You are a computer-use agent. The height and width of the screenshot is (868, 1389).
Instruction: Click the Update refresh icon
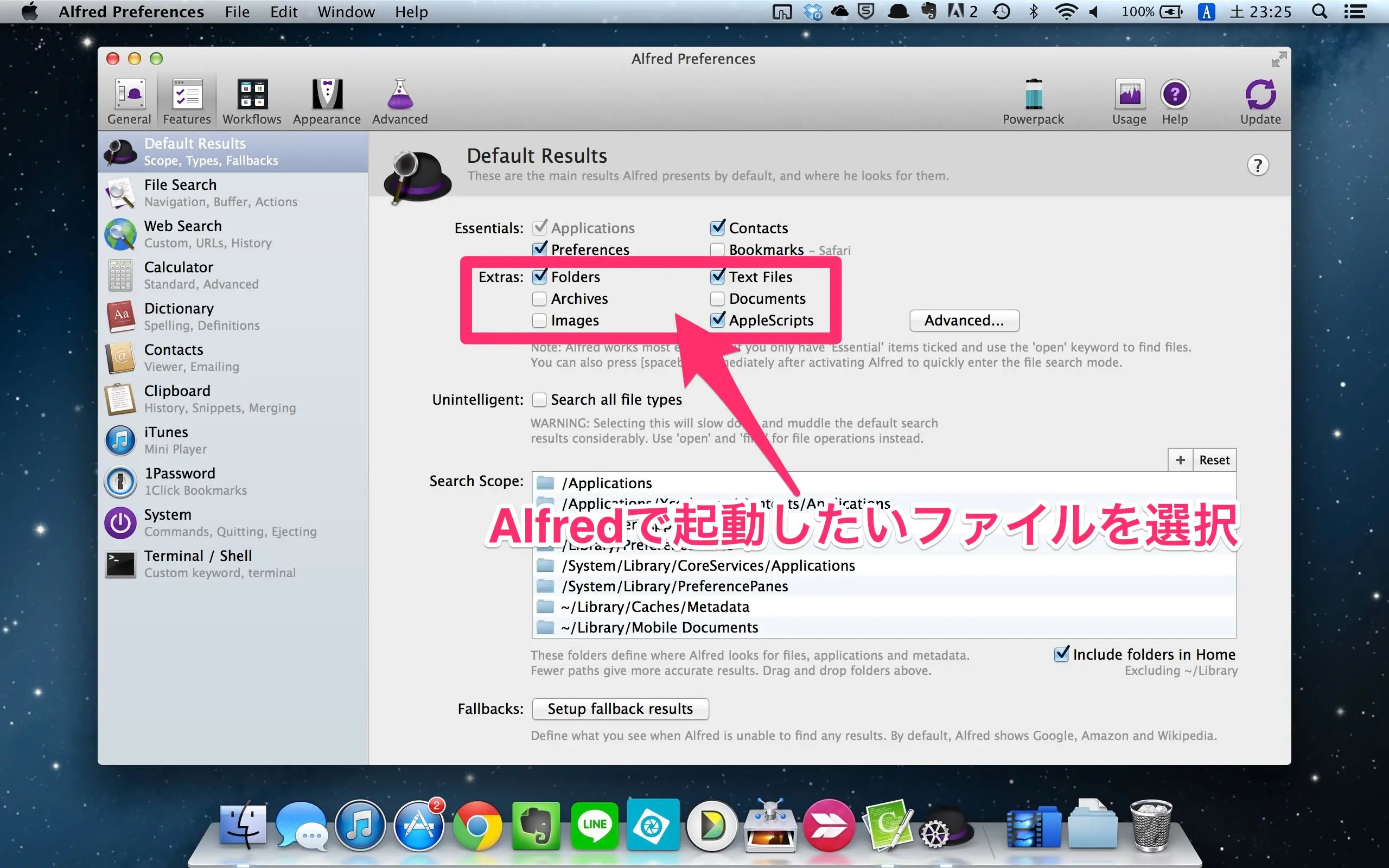[1260, 102]
